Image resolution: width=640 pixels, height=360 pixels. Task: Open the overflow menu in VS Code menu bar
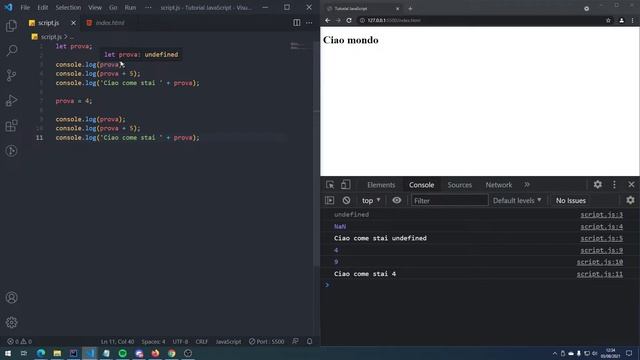click(148, 7)
